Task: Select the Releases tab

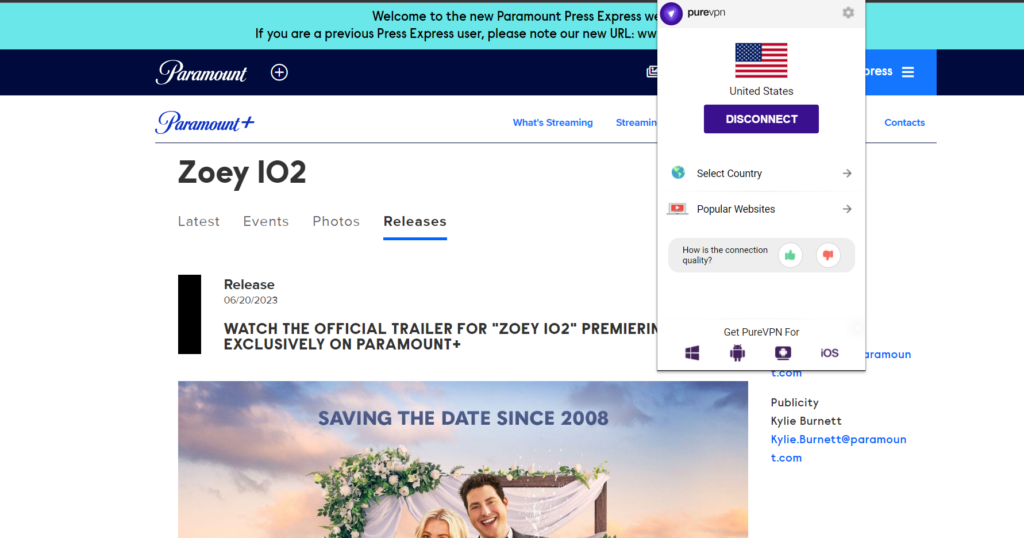Action: (x=415, y=221)
